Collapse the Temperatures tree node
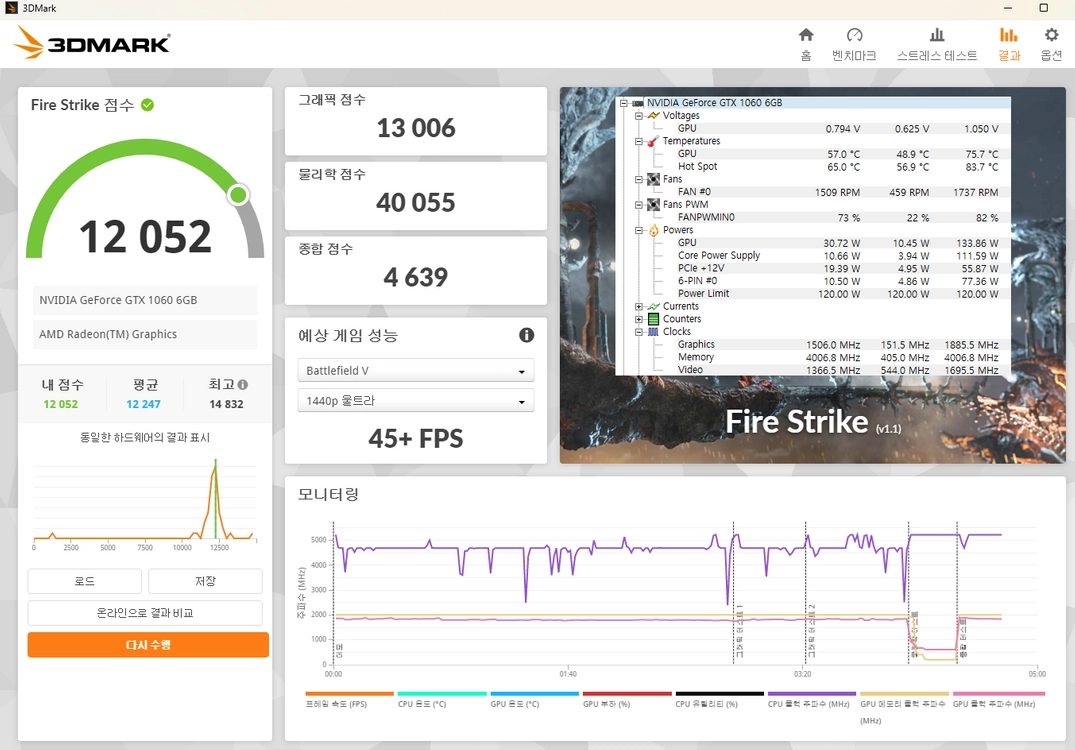This screenshot has width=1075, height=750. [x=638, y=141]
